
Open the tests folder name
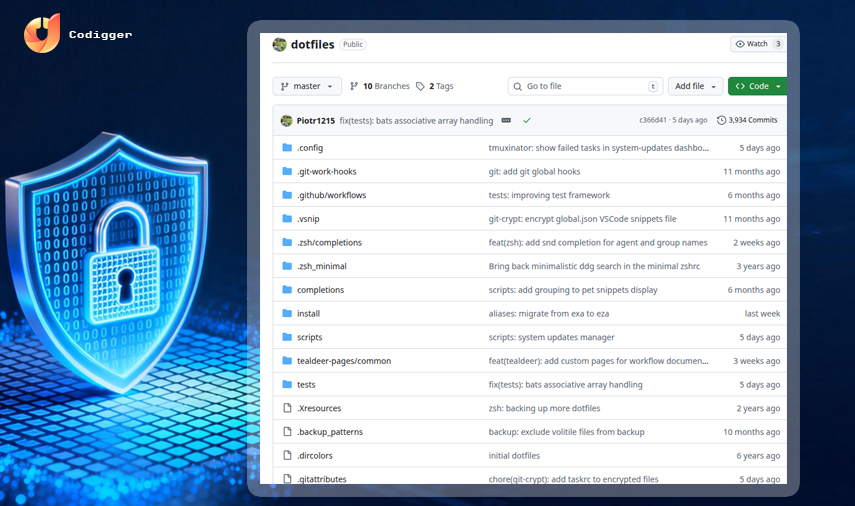point(306,384)
